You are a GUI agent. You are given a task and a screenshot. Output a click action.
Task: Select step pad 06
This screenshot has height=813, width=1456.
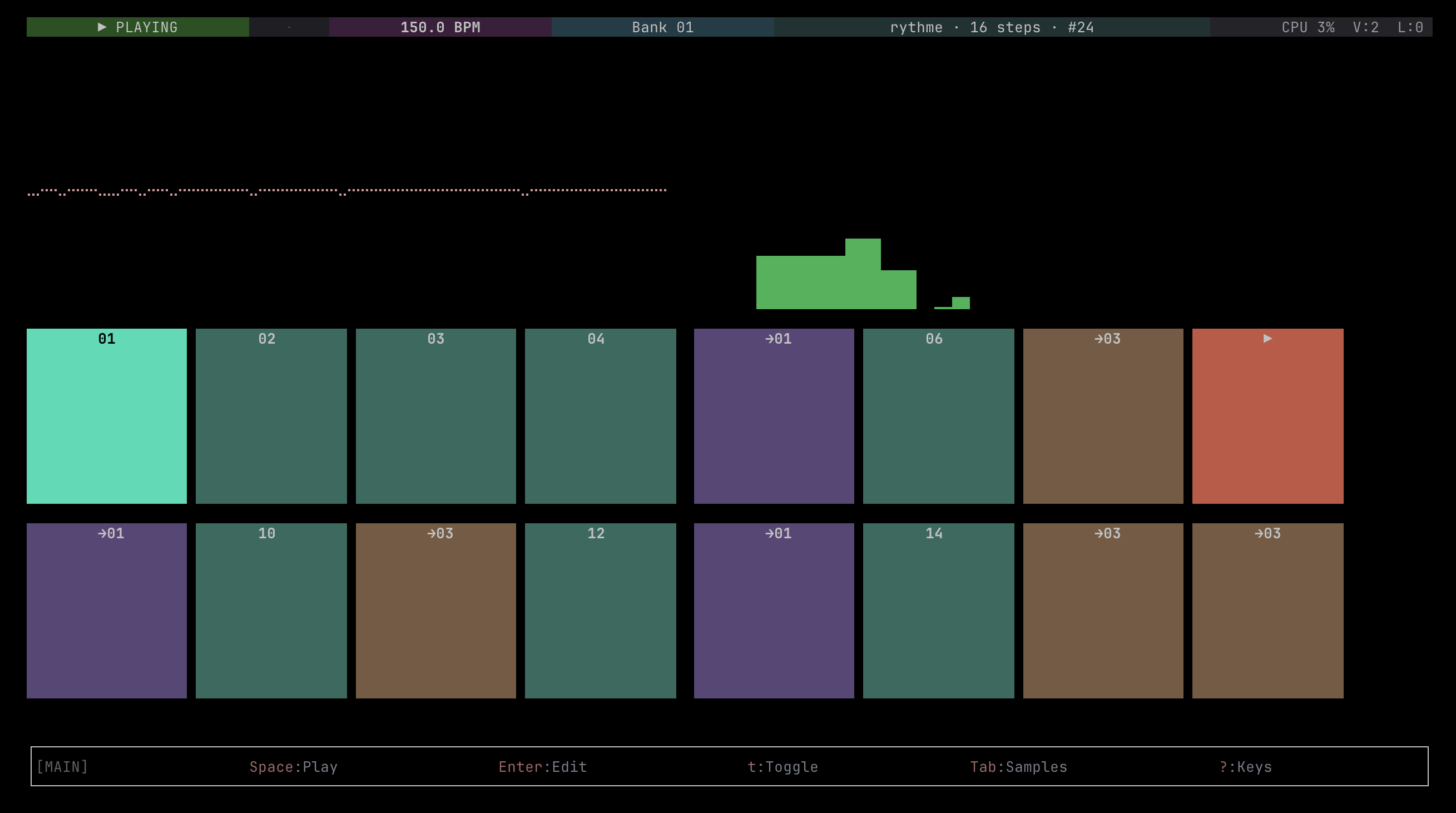938,416
